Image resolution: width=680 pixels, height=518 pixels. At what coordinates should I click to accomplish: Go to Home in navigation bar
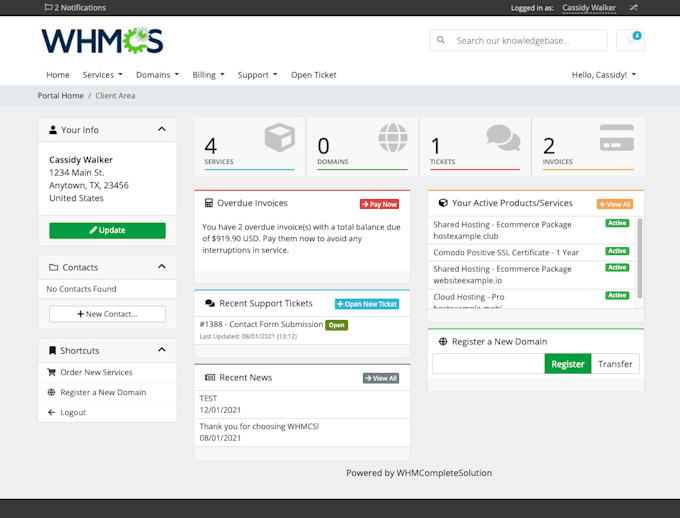58,75
